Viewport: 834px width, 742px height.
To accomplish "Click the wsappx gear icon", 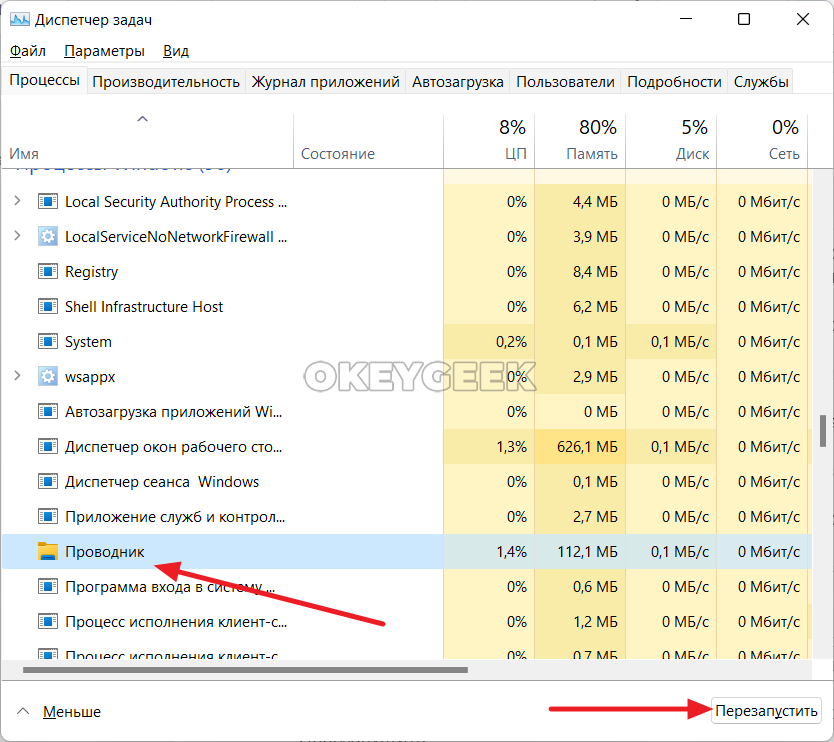I will pos(48,377).
